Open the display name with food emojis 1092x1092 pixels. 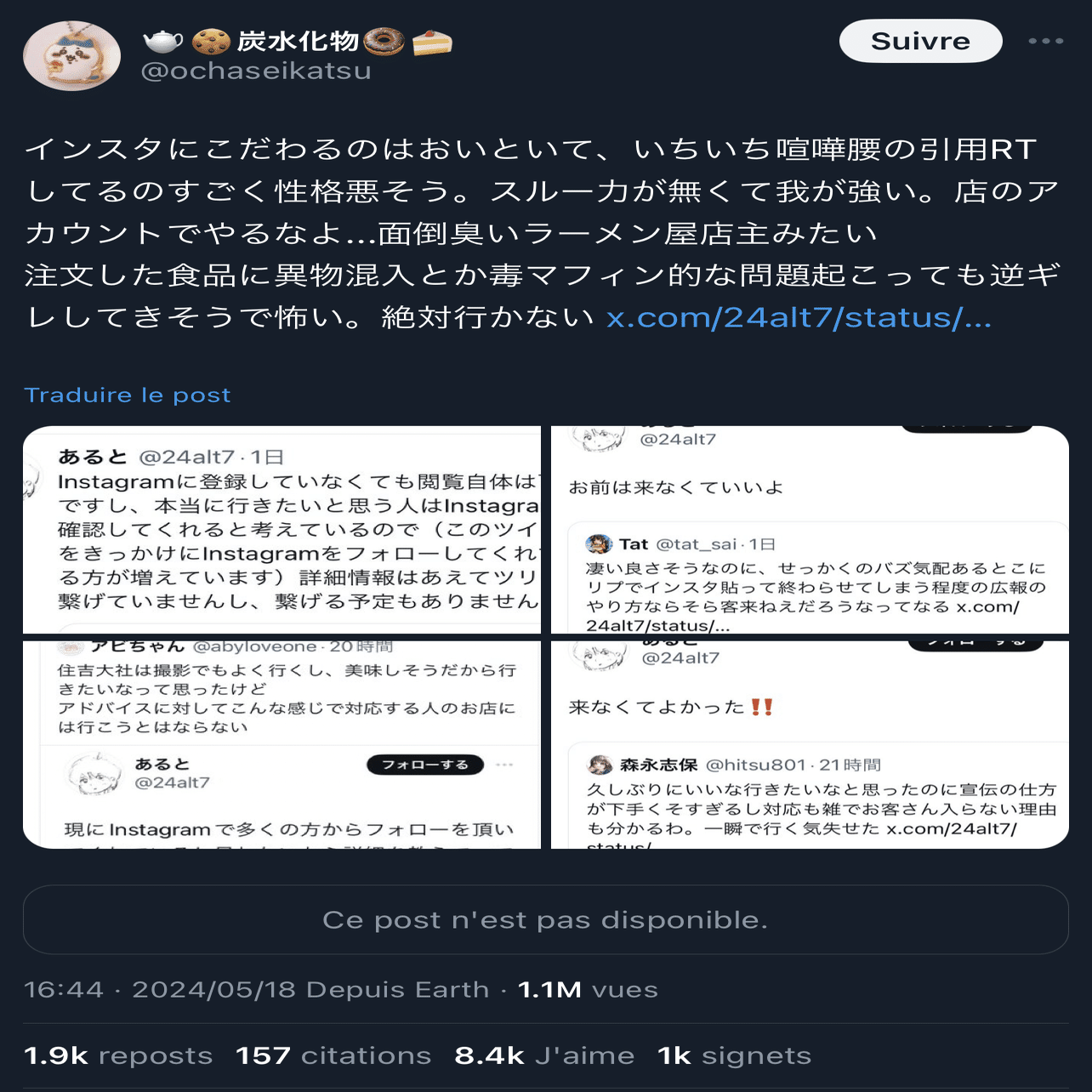pos(298,41)
